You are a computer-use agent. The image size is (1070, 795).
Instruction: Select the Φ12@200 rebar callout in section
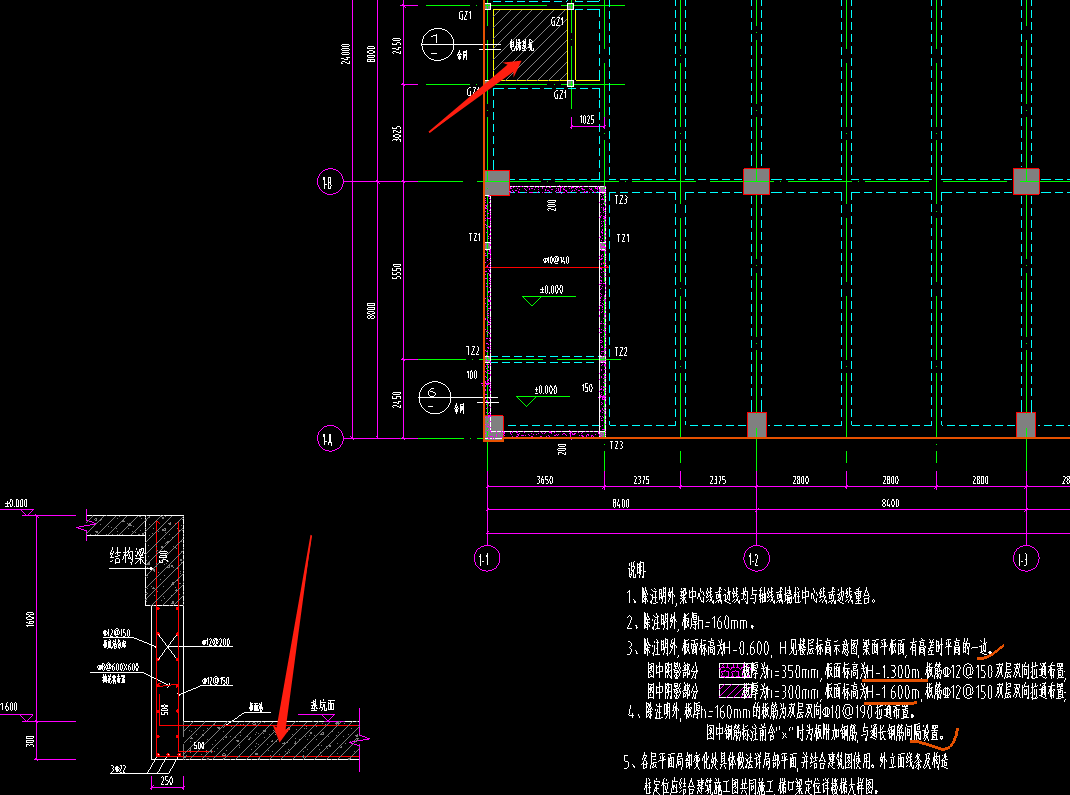(x=216, y=642)
